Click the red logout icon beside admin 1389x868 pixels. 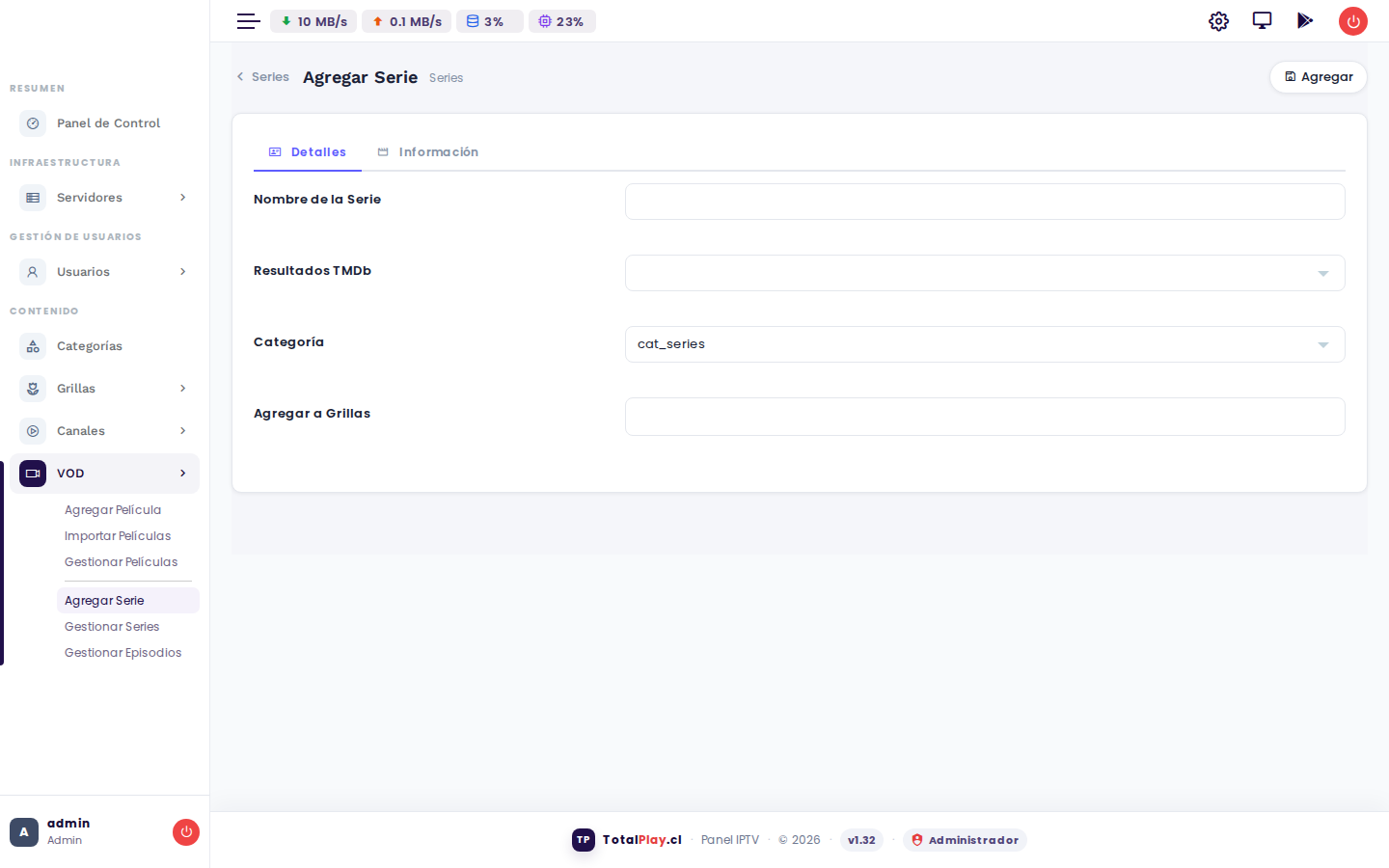[x=186, y=832]
